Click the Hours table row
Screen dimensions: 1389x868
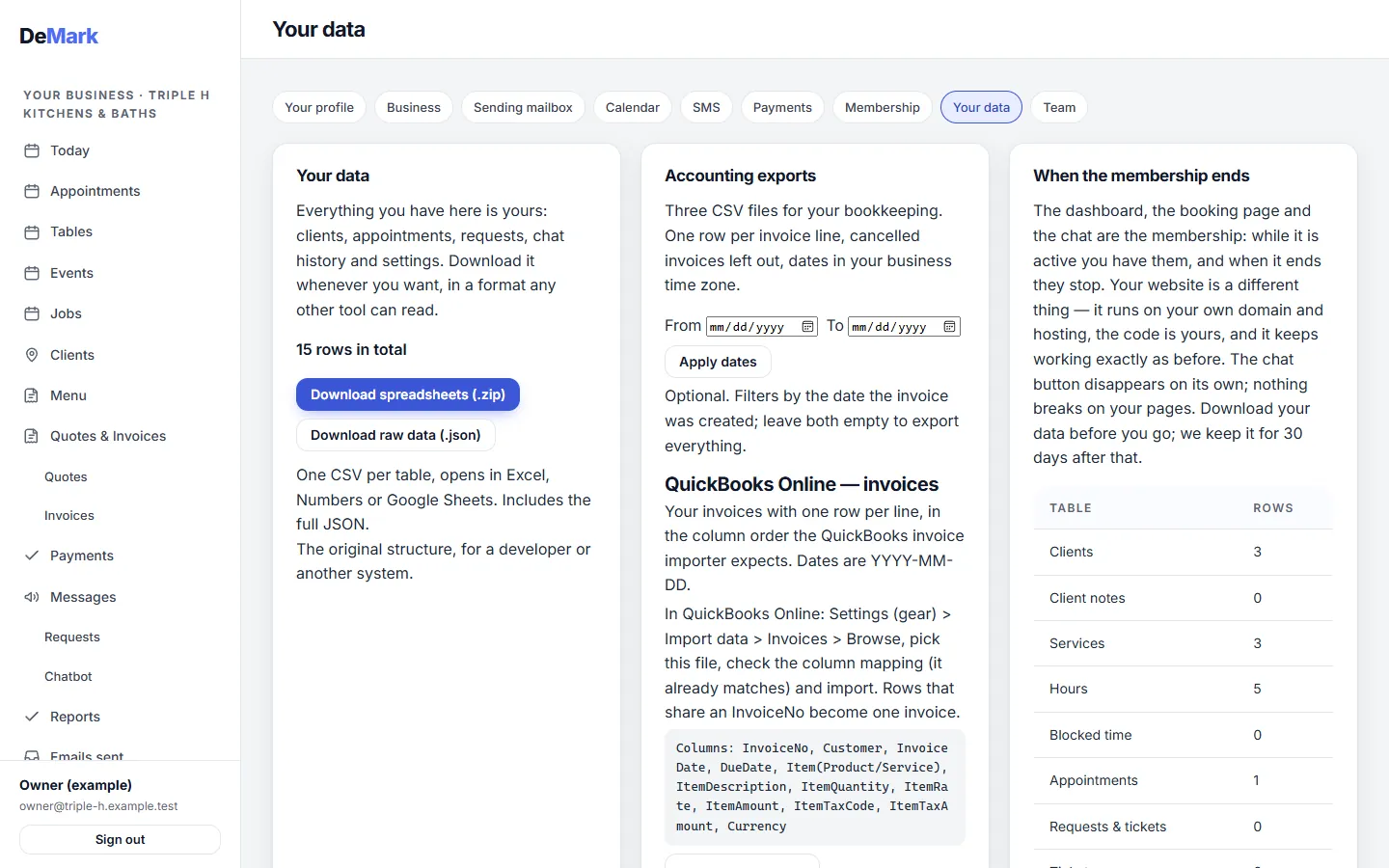click(x=1184, y=689)
